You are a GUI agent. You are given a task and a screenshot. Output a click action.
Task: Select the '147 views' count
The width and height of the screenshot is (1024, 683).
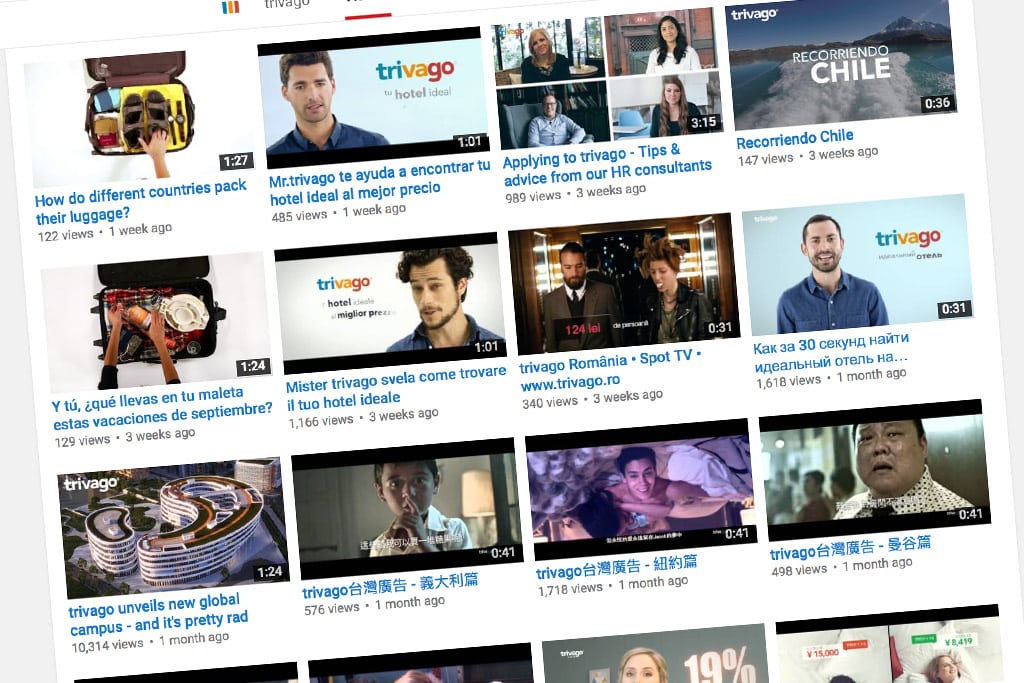point(765,159)
